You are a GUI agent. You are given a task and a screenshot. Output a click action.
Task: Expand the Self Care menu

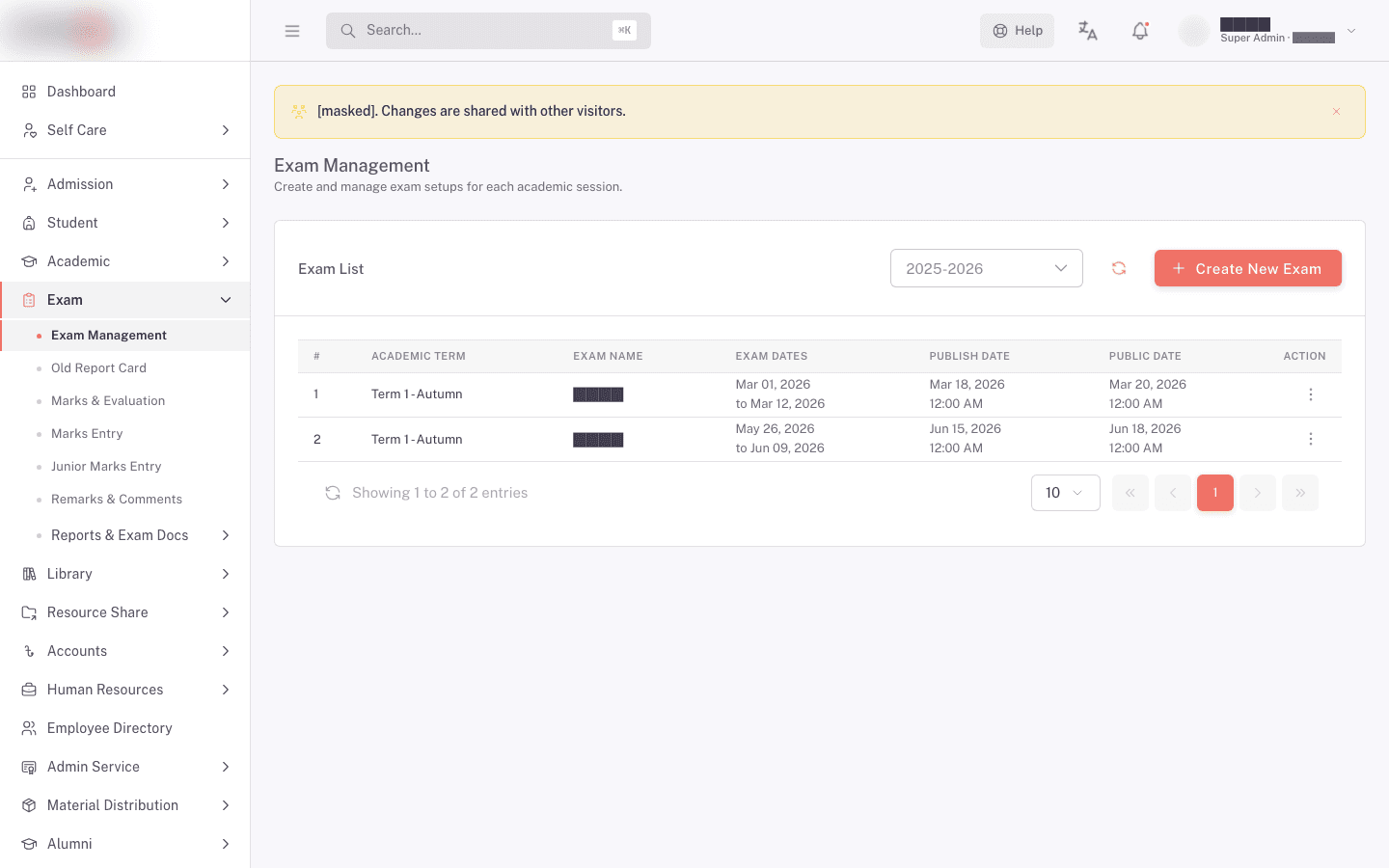125,130
